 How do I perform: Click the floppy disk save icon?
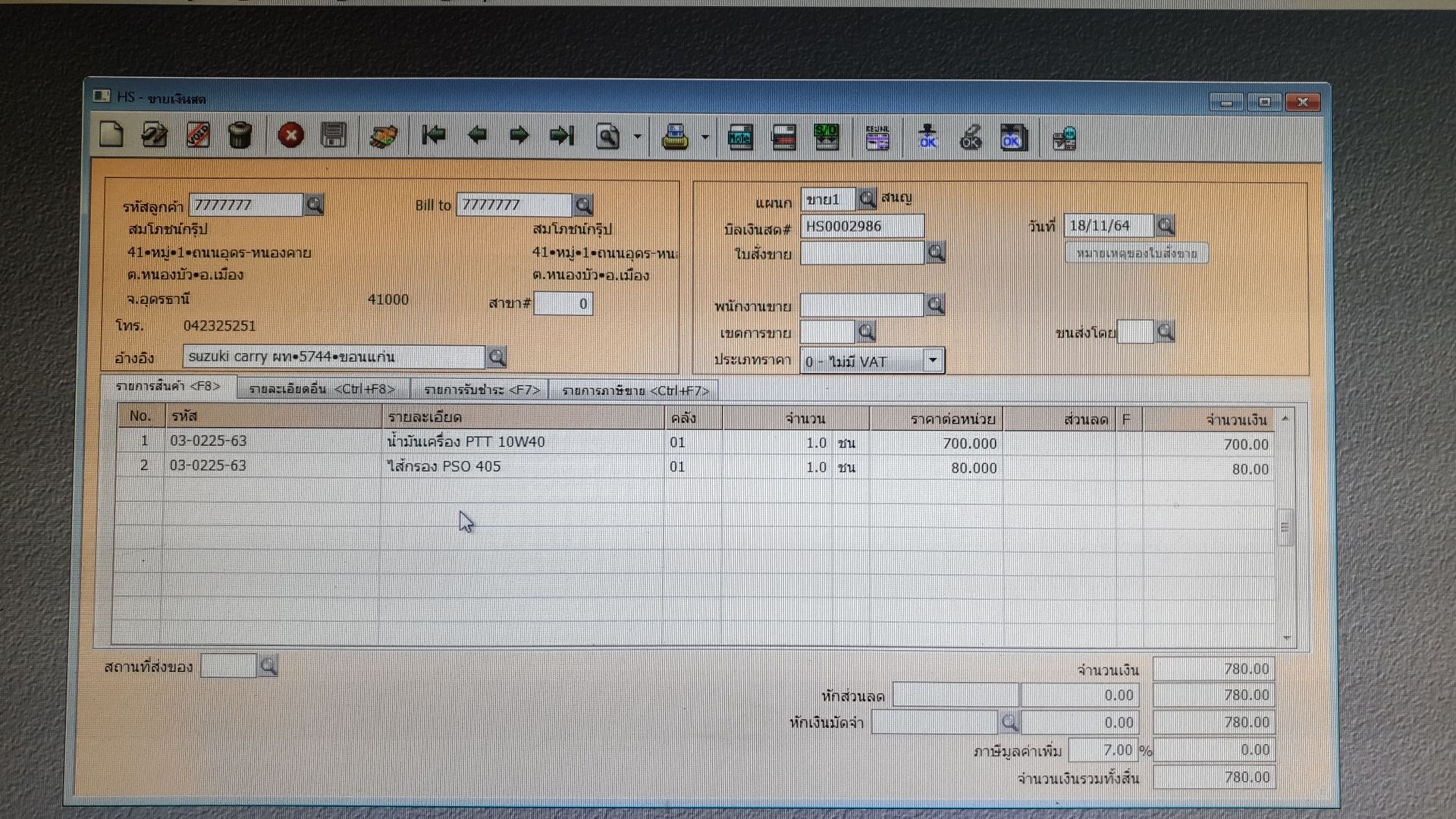(x=334, y=136)
